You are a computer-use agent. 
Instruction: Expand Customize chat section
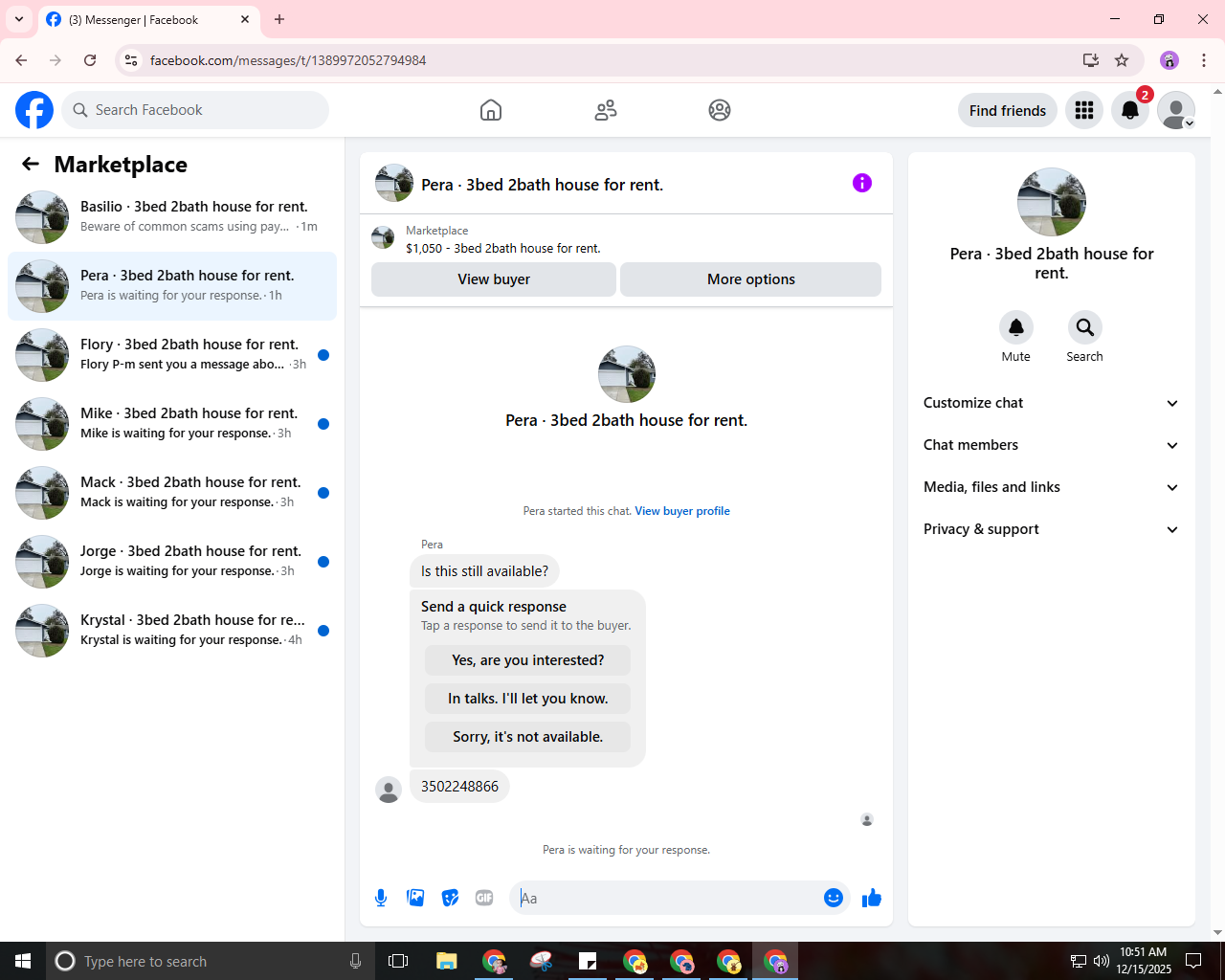1052,403
